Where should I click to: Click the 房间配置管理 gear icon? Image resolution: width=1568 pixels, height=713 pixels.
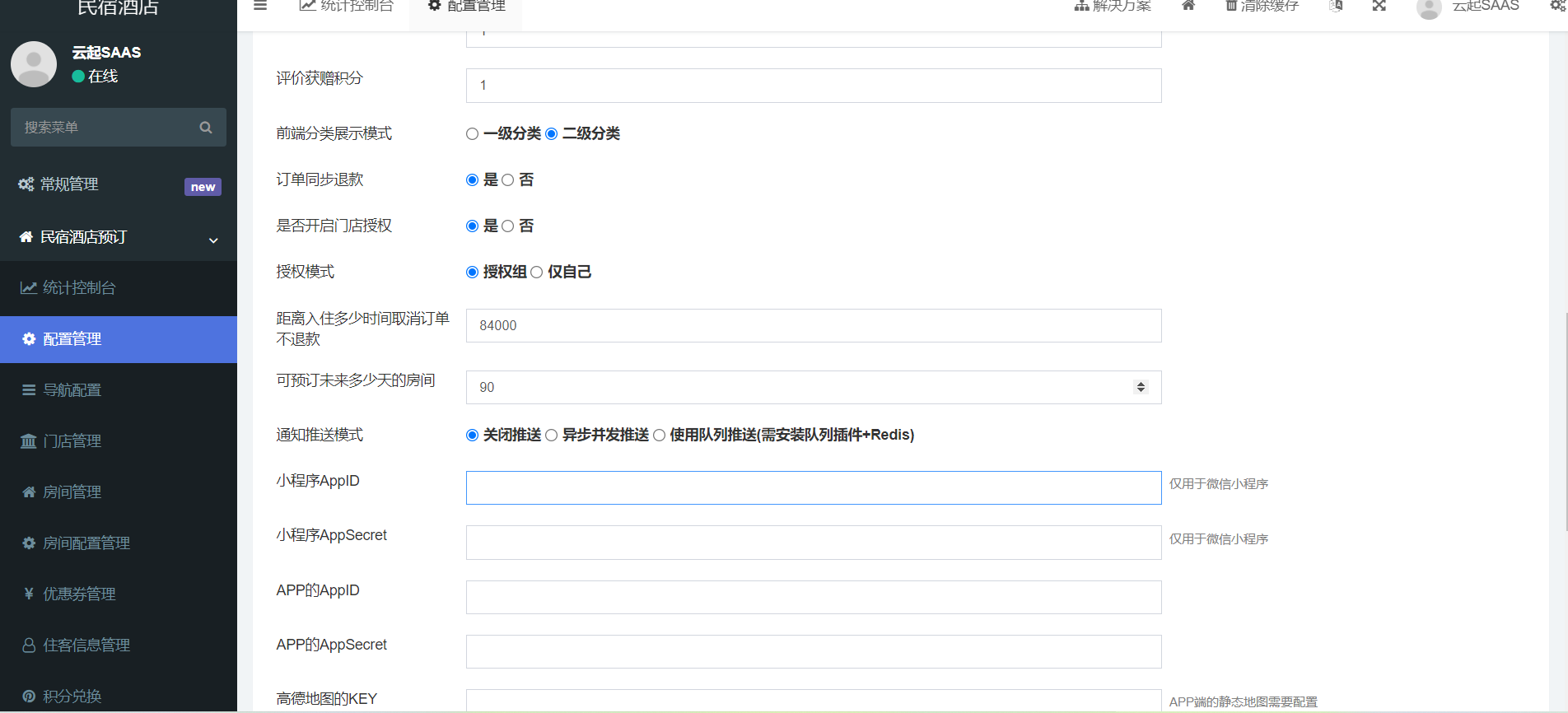click(29, 543)
